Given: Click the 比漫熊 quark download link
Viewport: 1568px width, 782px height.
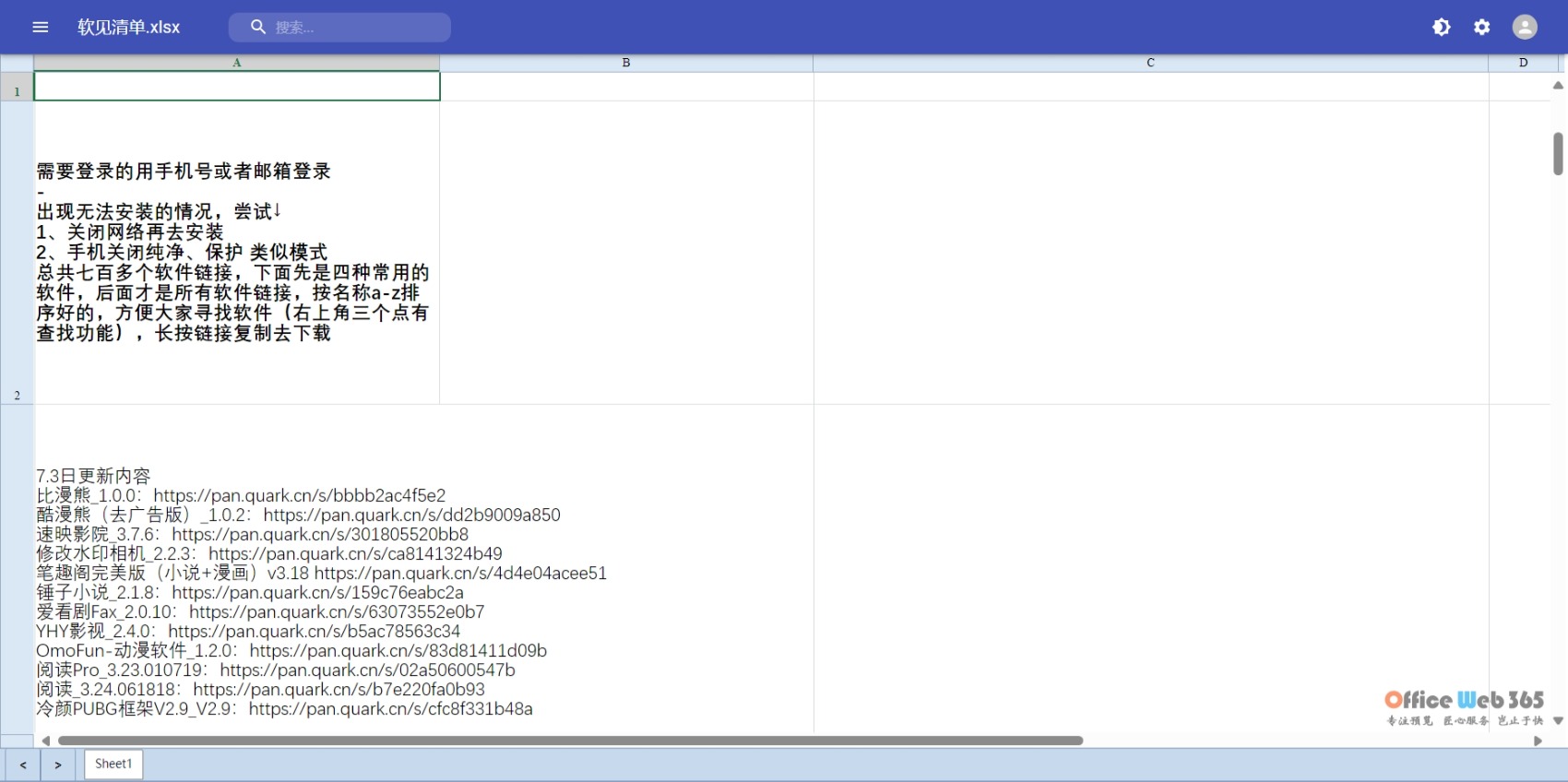Looking at the screenshot, I should click(x=299, y=496).
